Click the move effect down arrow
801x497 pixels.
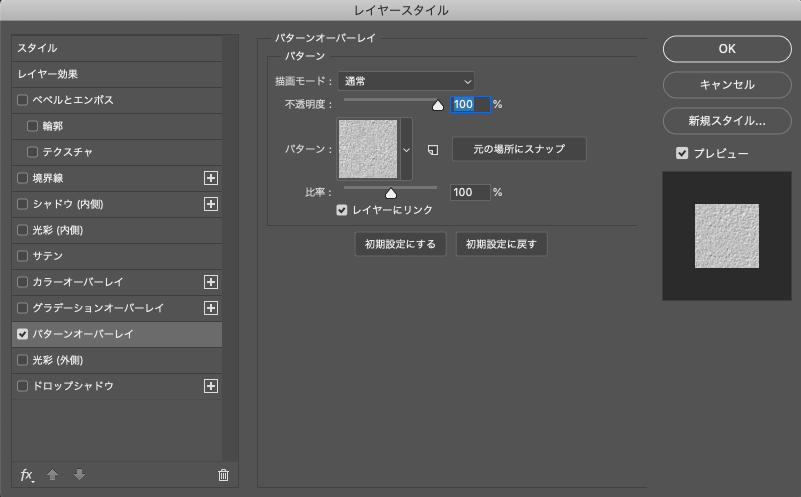[79, 475]
